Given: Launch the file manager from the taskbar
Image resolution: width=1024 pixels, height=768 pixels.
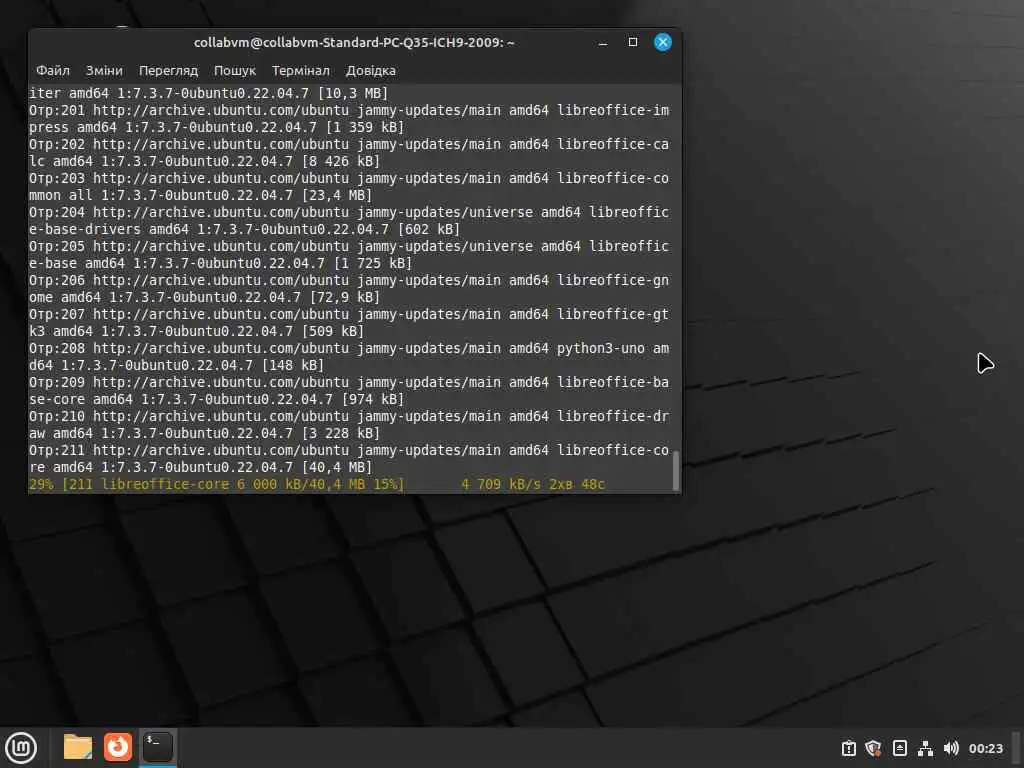Looking at the screenshot, I should click(78, 746).
